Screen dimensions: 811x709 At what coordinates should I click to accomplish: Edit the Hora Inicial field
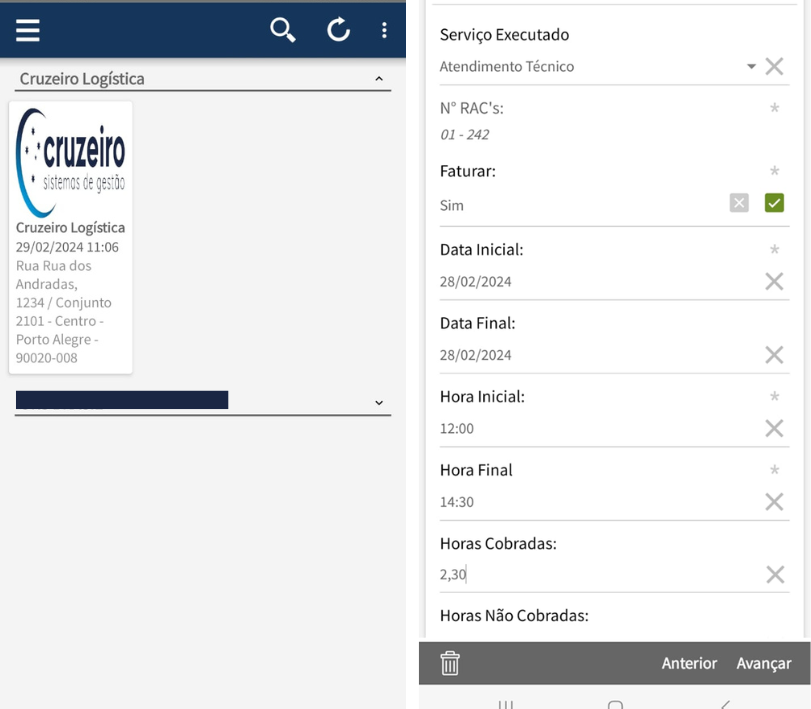coord(590,428)
